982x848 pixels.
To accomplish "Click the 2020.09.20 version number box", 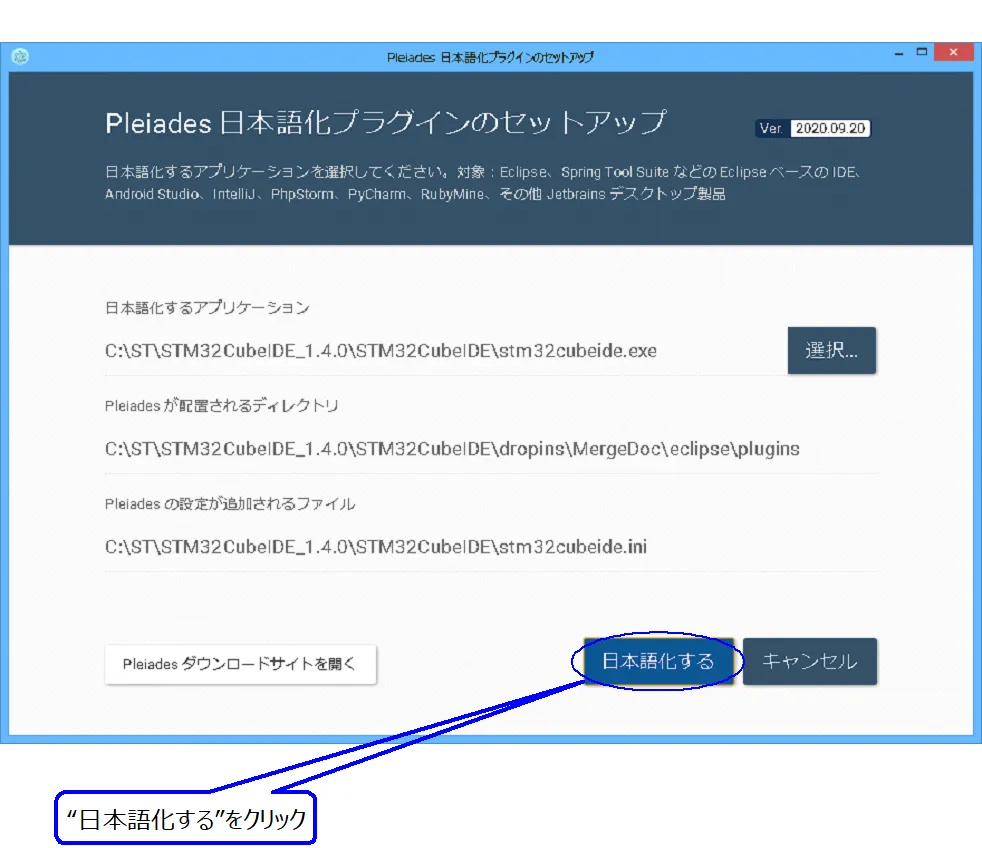I will pyautogui.click(x=830, y=128).
